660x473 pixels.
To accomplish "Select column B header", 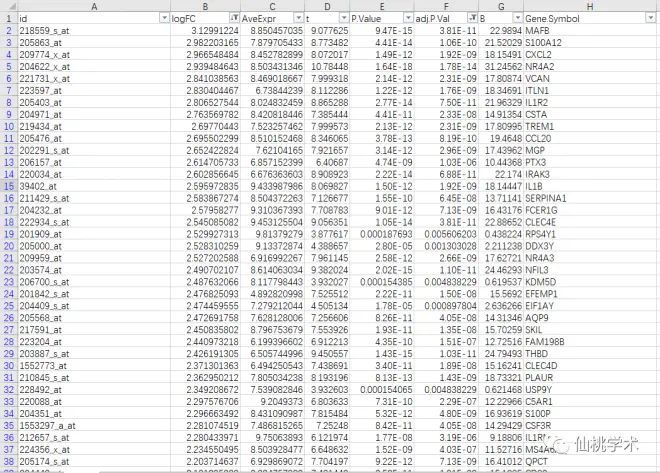I will point(205,6).
